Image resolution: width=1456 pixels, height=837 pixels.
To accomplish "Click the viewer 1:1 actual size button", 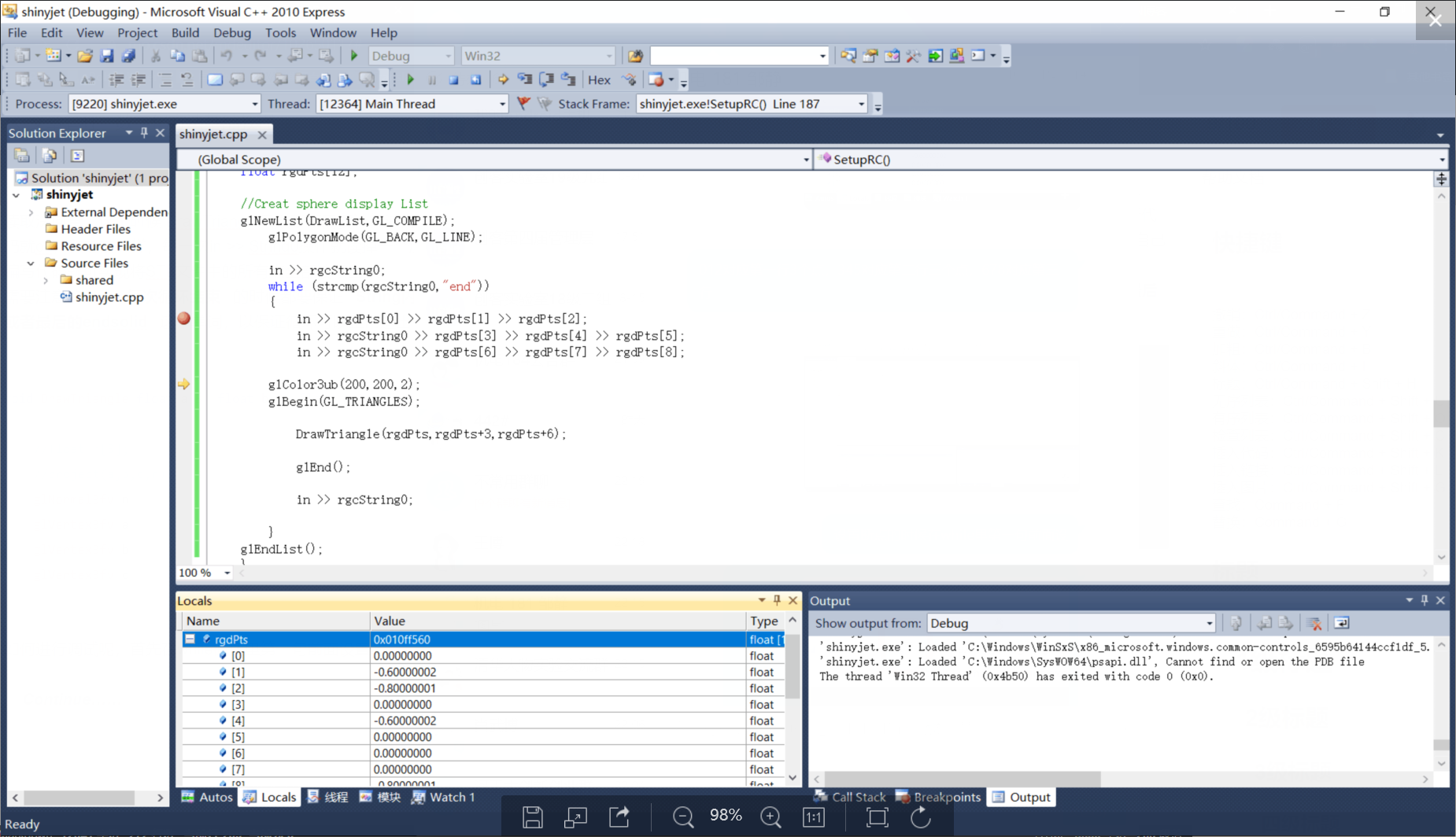I will (814, 817).
